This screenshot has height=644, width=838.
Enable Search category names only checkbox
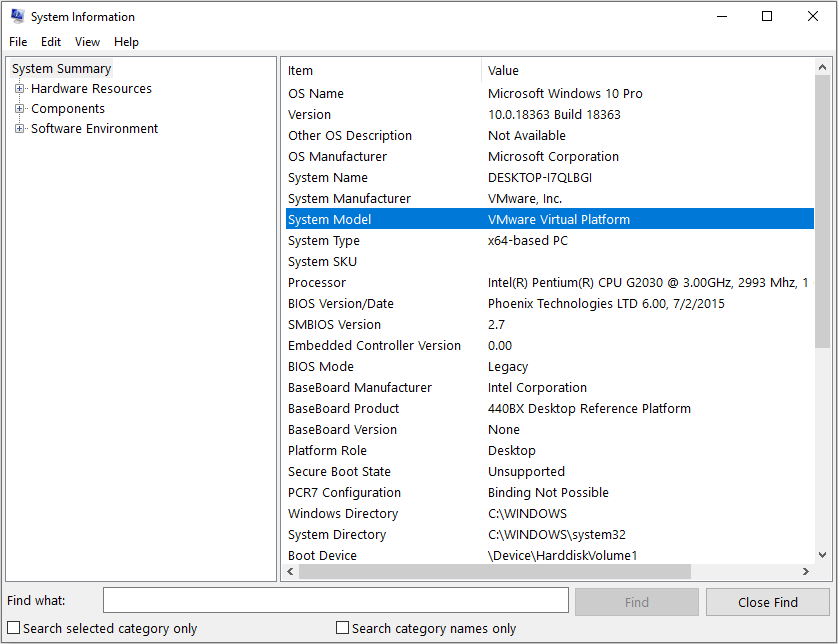click(343, 627)
